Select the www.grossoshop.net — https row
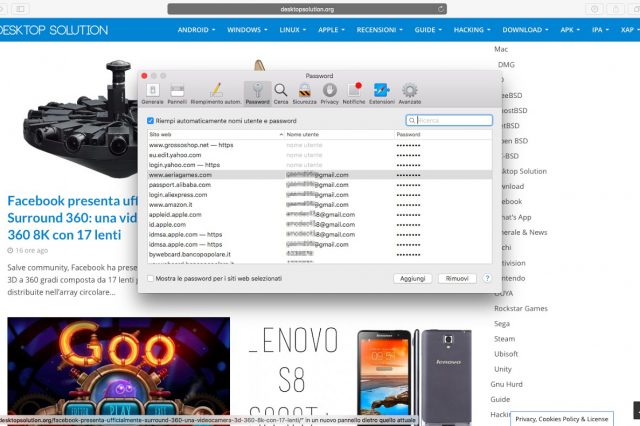 320,145
